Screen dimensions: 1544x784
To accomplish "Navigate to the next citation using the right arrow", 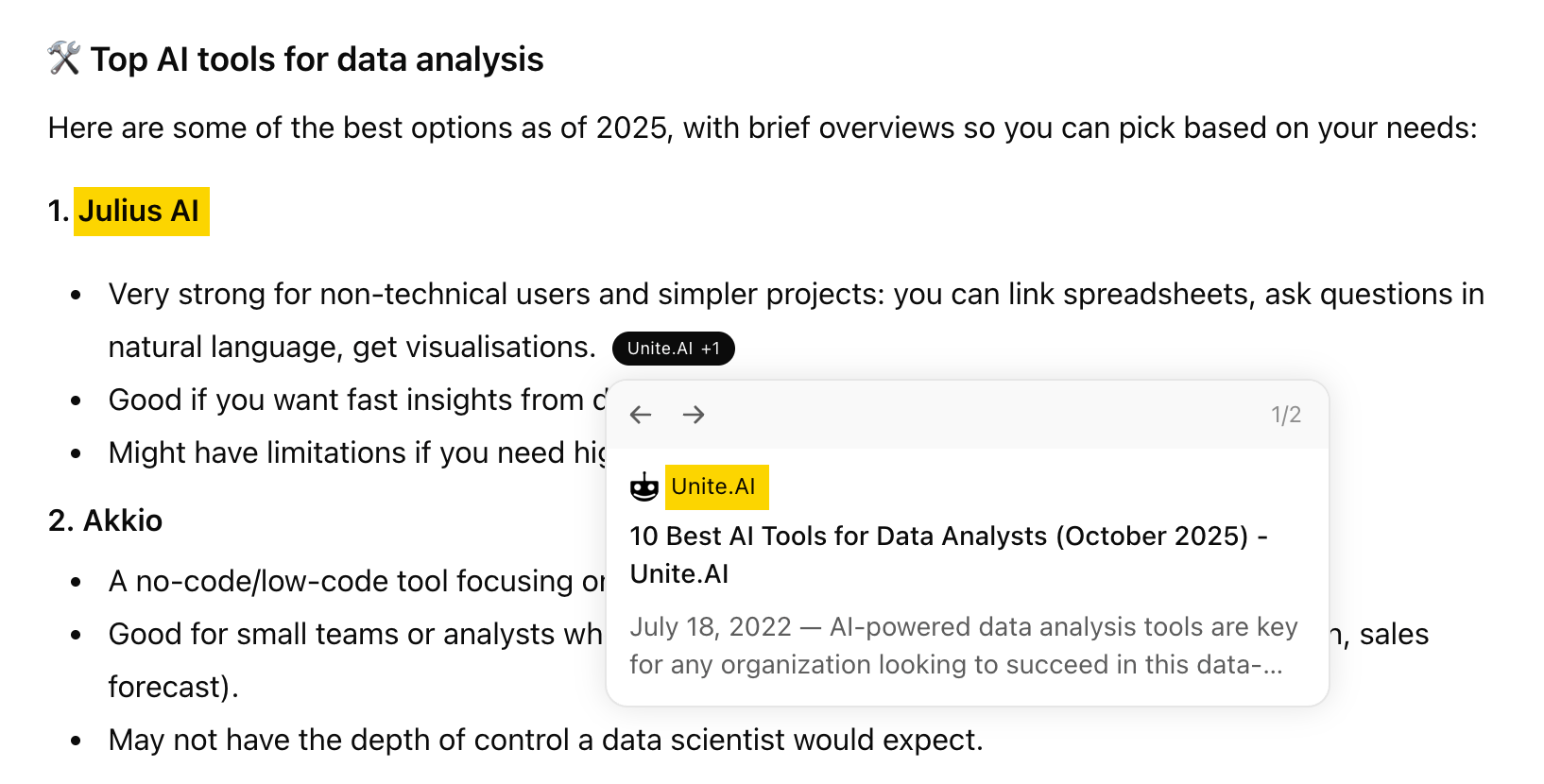I will point(694,414).
